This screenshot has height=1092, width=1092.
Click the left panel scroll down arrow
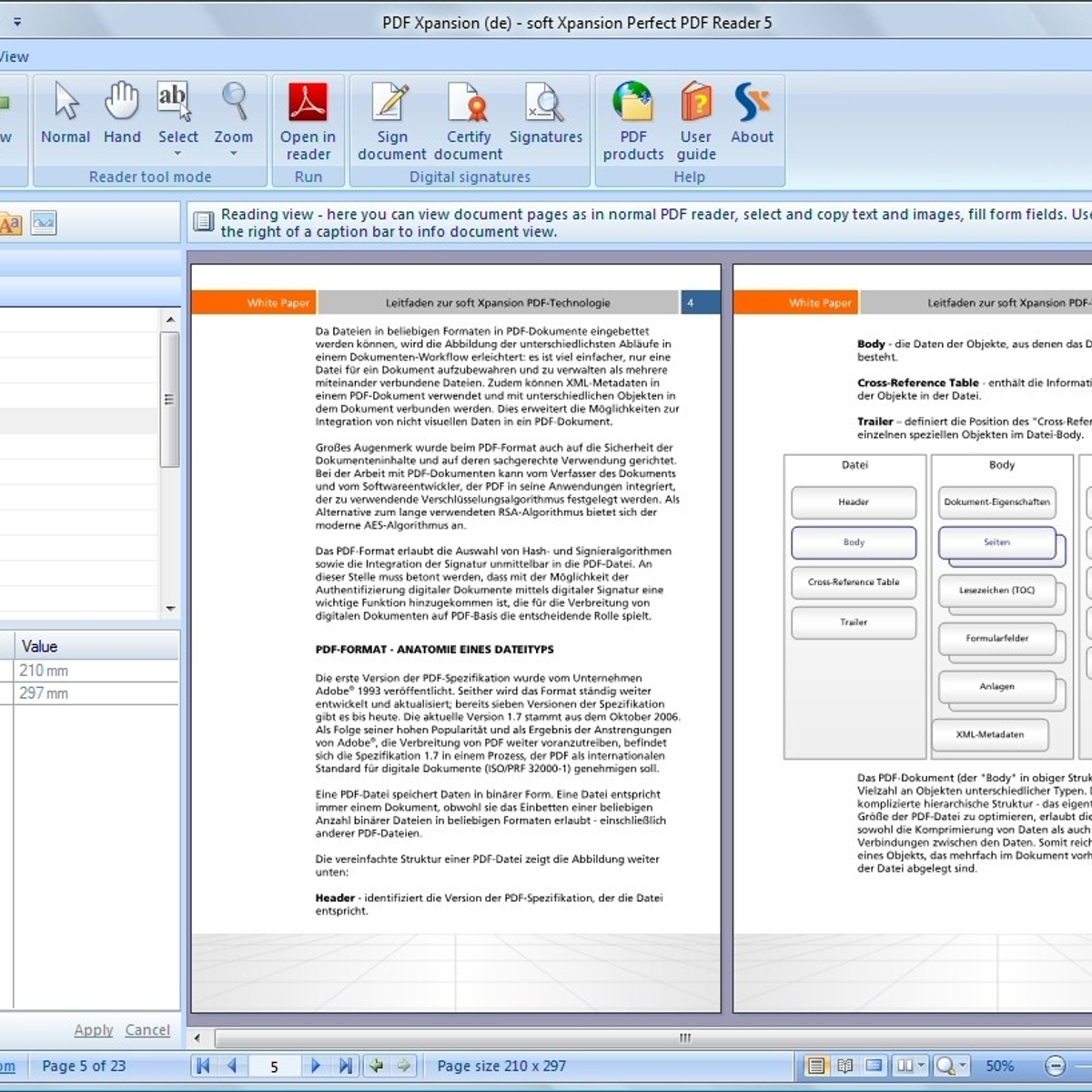pos(170,609)
